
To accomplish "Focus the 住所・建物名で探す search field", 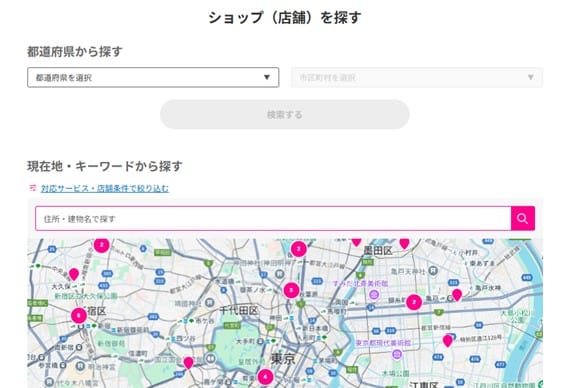I will (x=273, y=218).
